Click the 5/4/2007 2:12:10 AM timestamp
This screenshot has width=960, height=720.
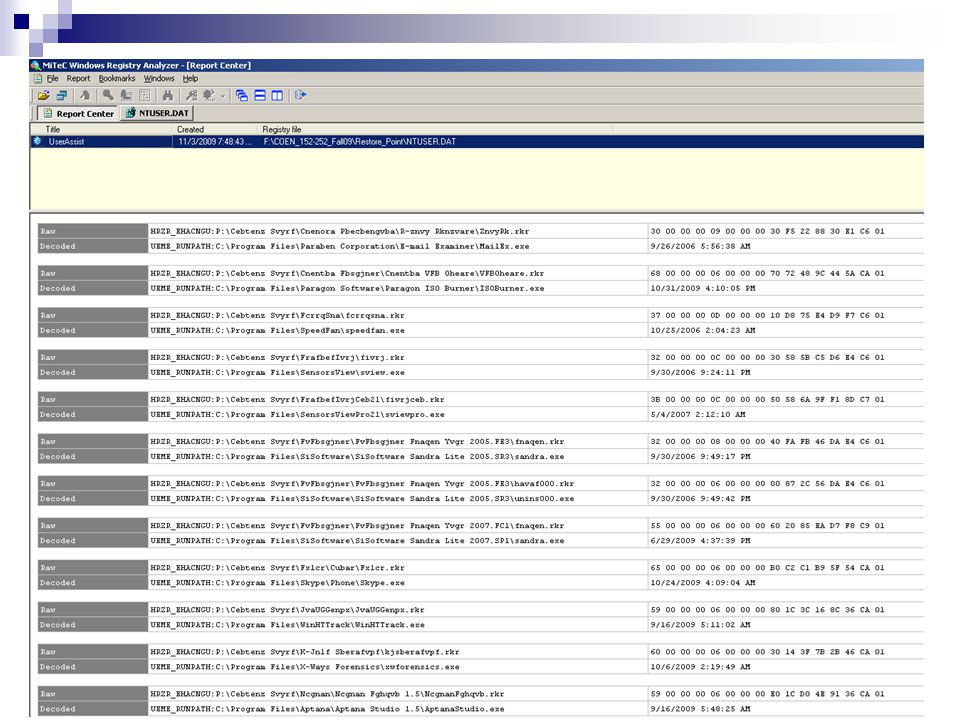tap(698, 414)
